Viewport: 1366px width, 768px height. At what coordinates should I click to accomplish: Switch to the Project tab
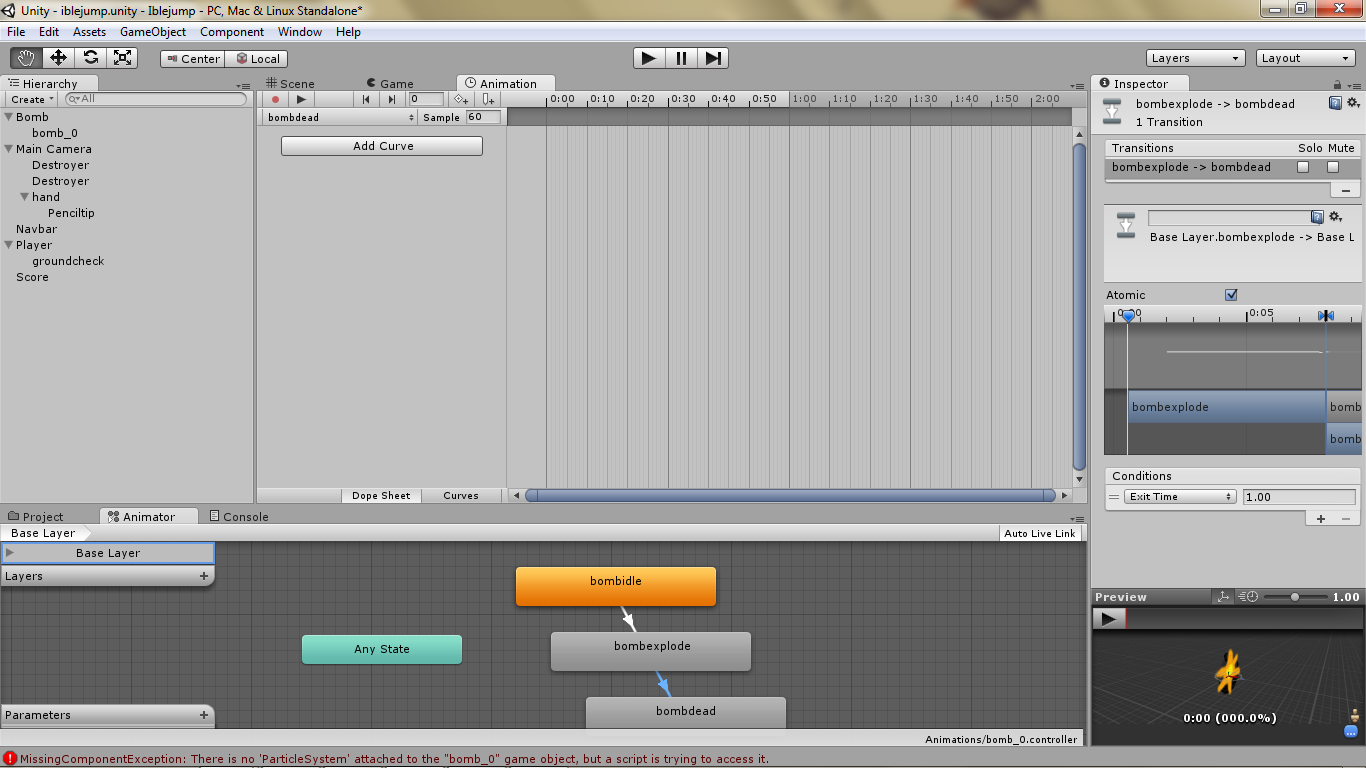pyautogui.click(x=36, y=517)
